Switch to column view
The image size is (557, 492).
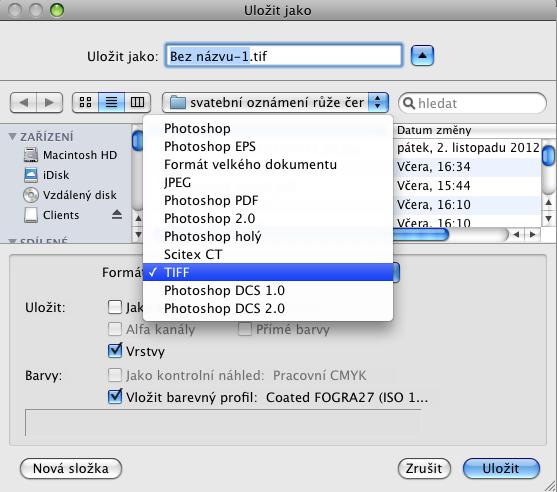click(137, 103)
